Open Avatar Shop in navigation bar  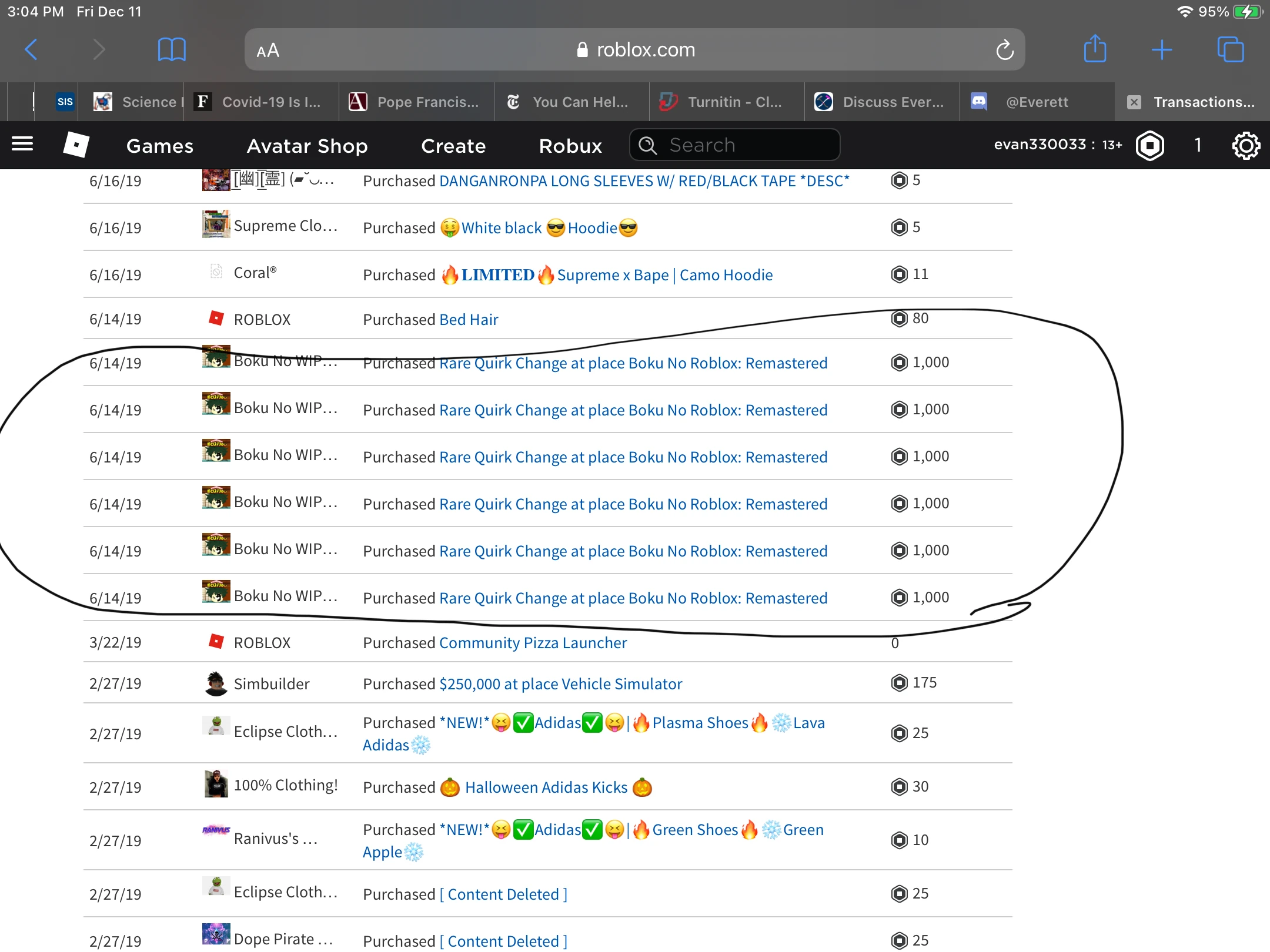307,146
